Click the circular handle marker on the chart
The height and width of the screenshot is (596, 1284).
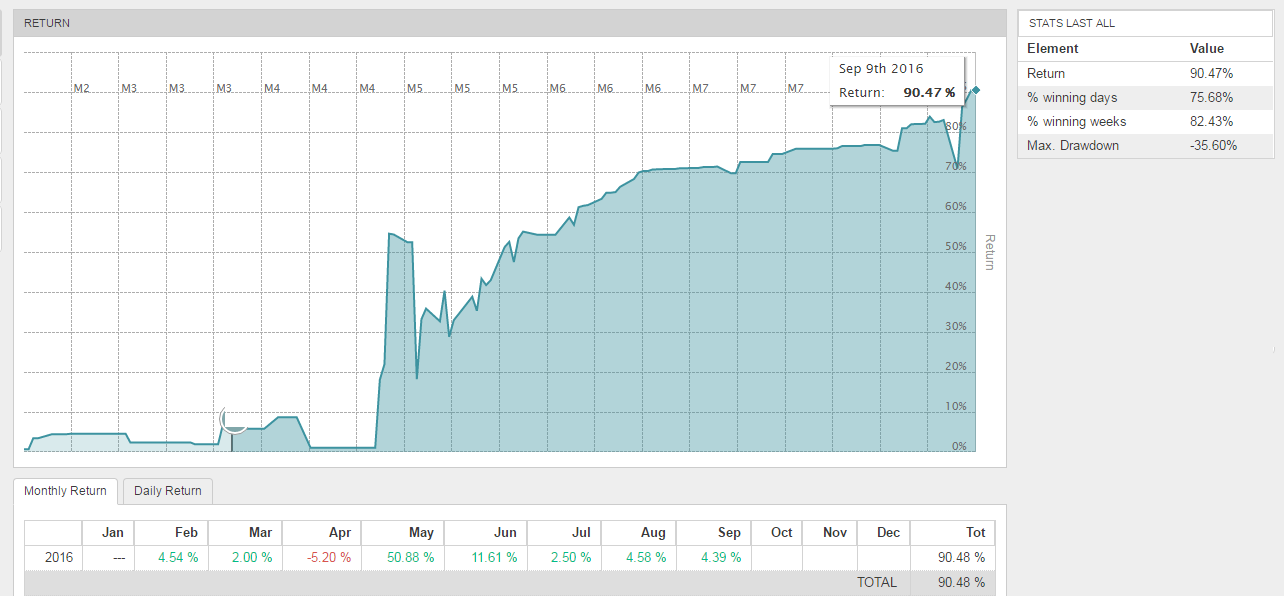pos(233,420)
